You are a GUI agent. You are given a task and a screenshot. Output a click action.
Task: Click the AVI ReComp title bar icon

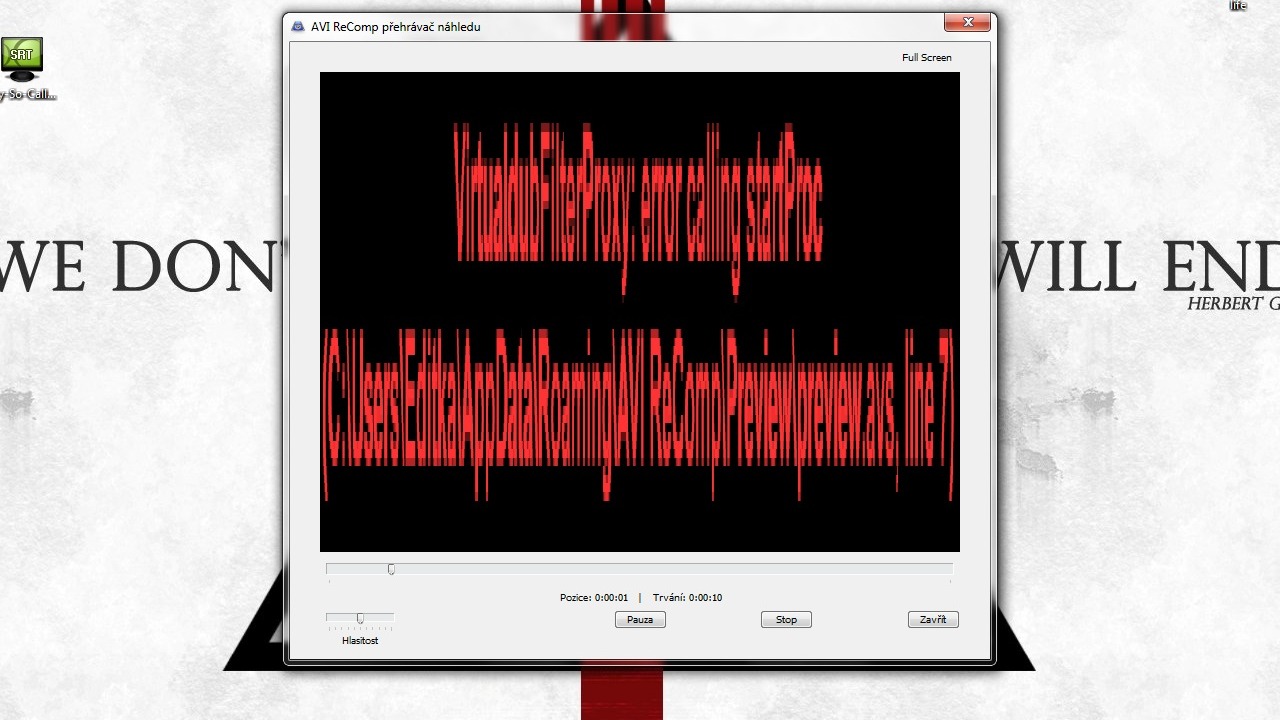click(x=298, y=27)
